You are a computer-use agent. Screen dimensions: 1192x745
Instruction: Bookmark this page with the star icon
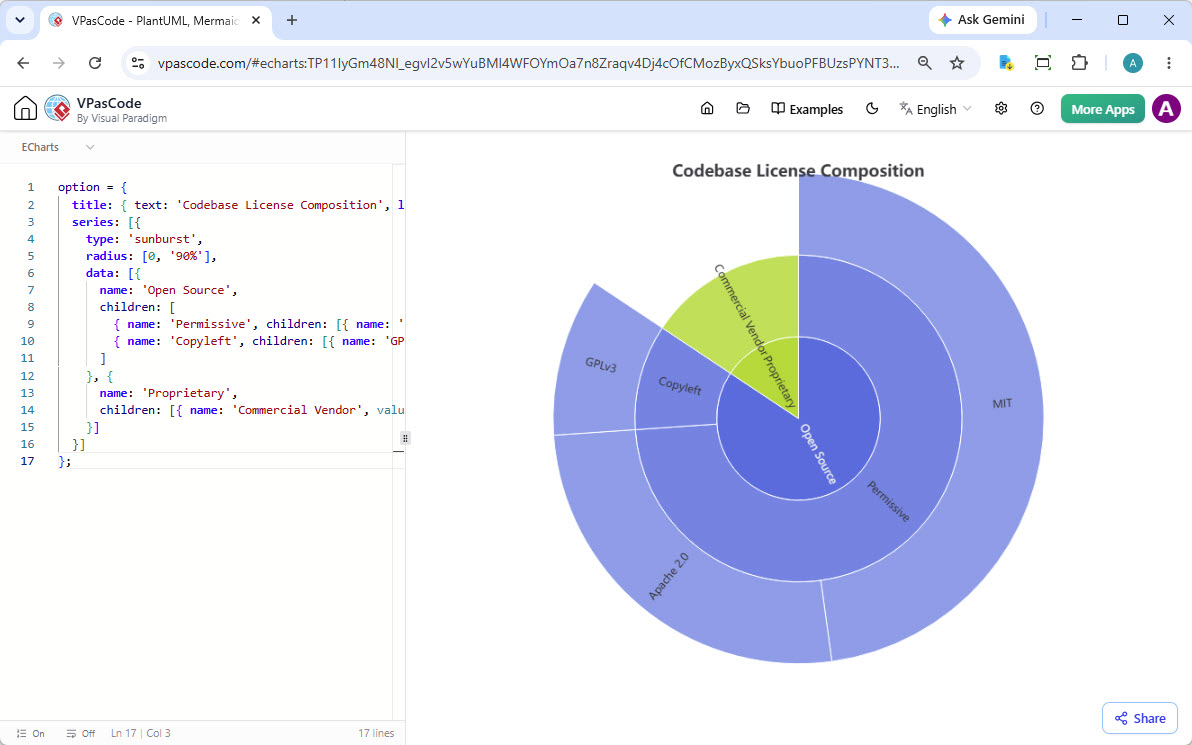[957, 63]
